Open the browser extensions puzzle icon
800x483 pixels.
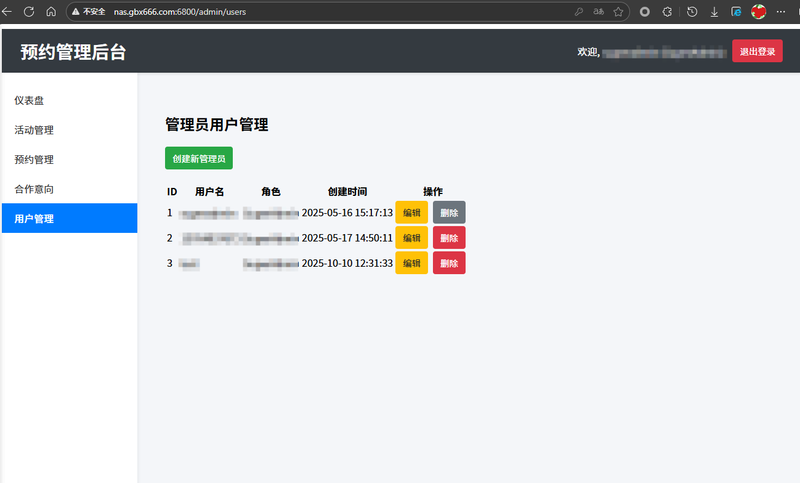(667, 11)
